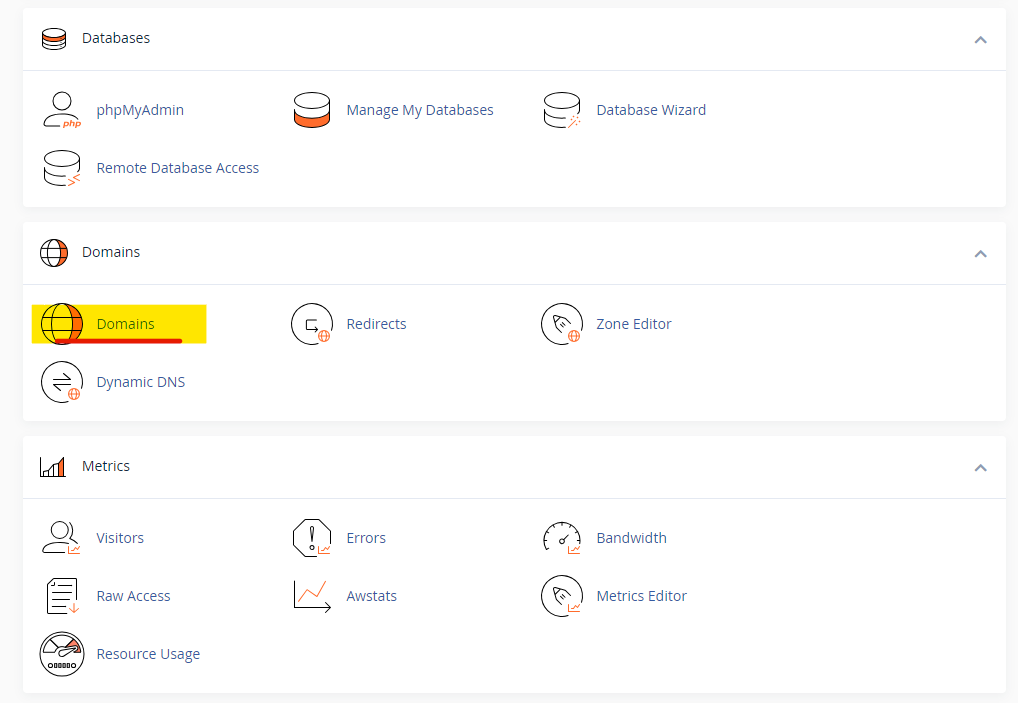
Task: Click the Databases section header title
Action: 116,38
